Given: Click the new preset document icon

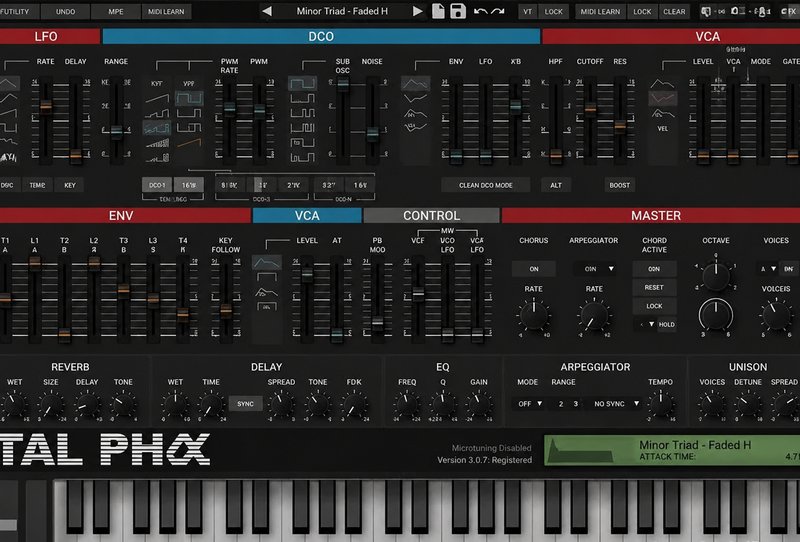Looking at the screenshot, I should [438, 11].
